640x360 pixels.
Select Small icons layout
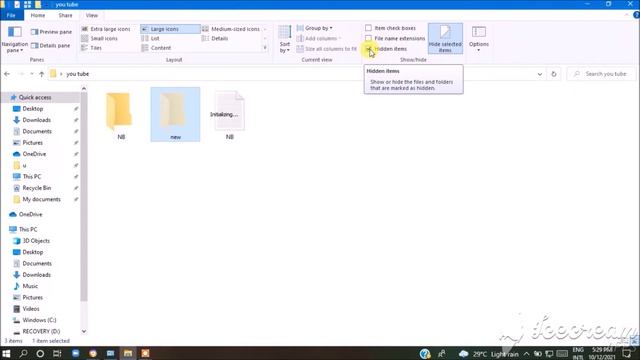point(99,38)
